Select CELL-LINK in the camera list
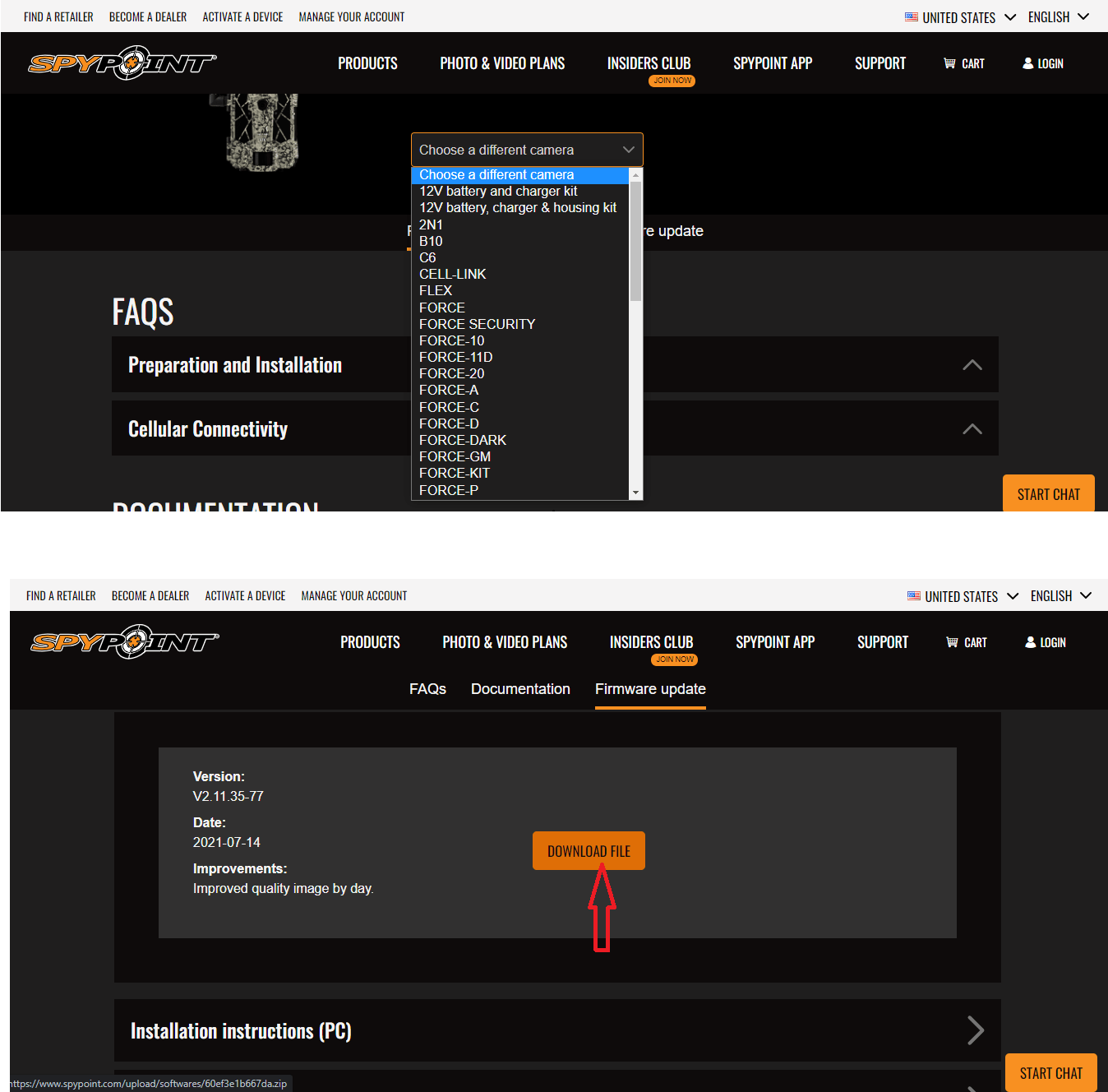Viewport: 1108px width, 1092px height. (x=519, y=274)
